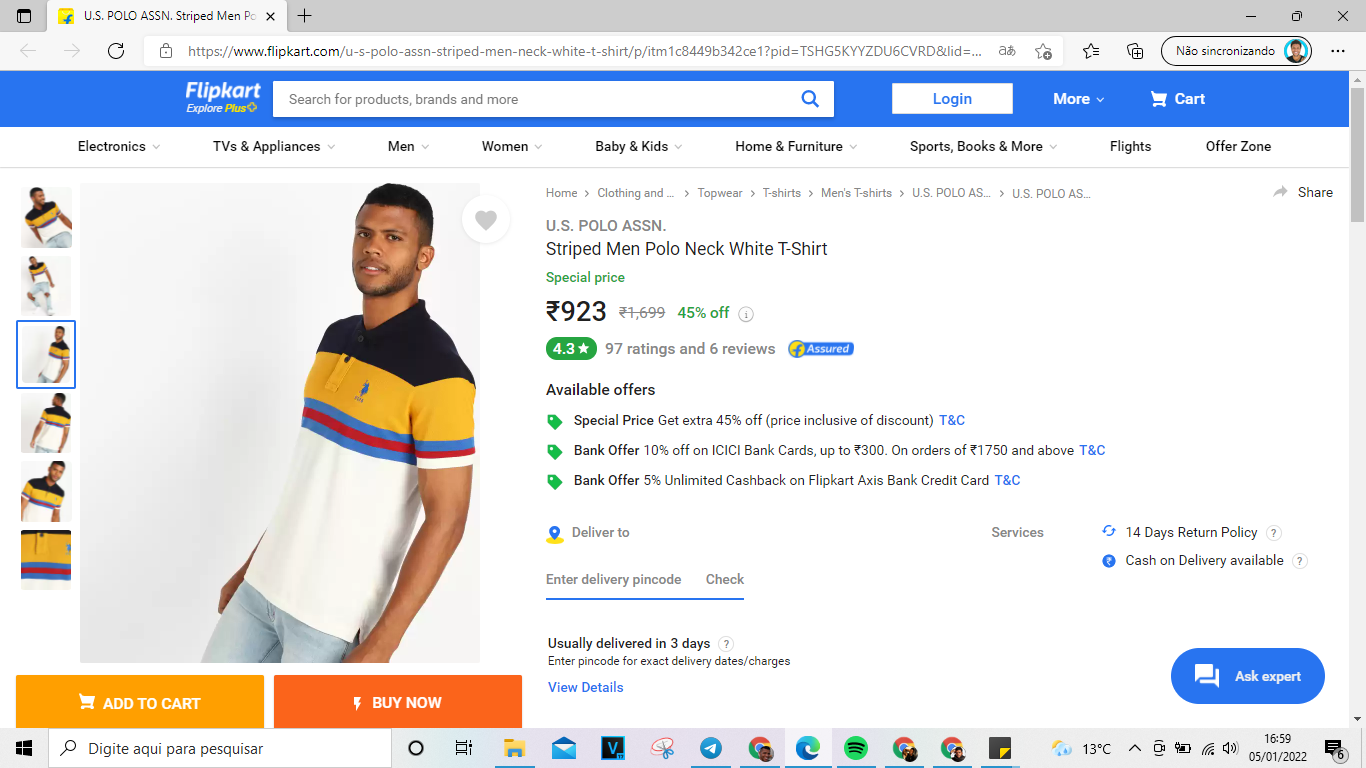The height and width of the screenshot is (768, 1366).
Task: Open the View Details link
Action: coord(586,687)
